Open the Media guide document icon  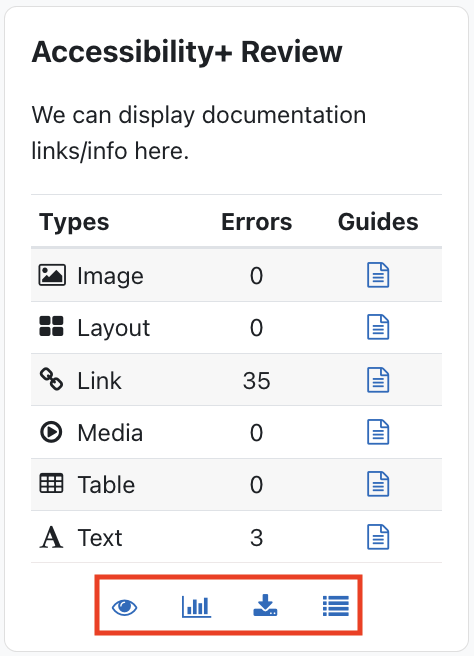point(378,432)
